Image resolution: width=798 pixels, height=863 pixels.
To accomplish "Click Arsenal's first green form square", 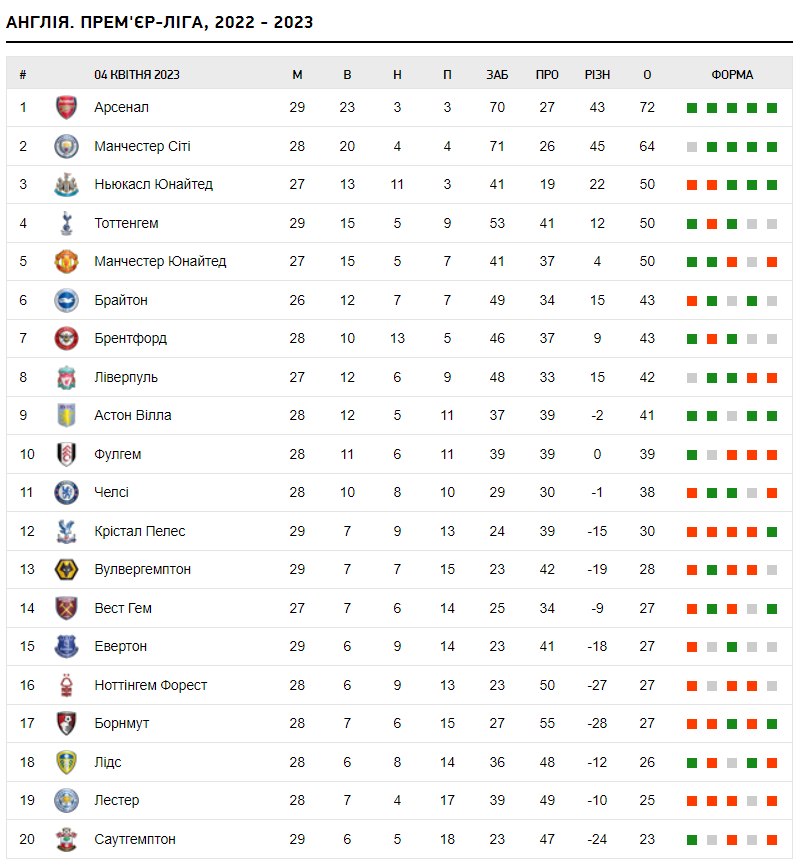I will [692, 108].
